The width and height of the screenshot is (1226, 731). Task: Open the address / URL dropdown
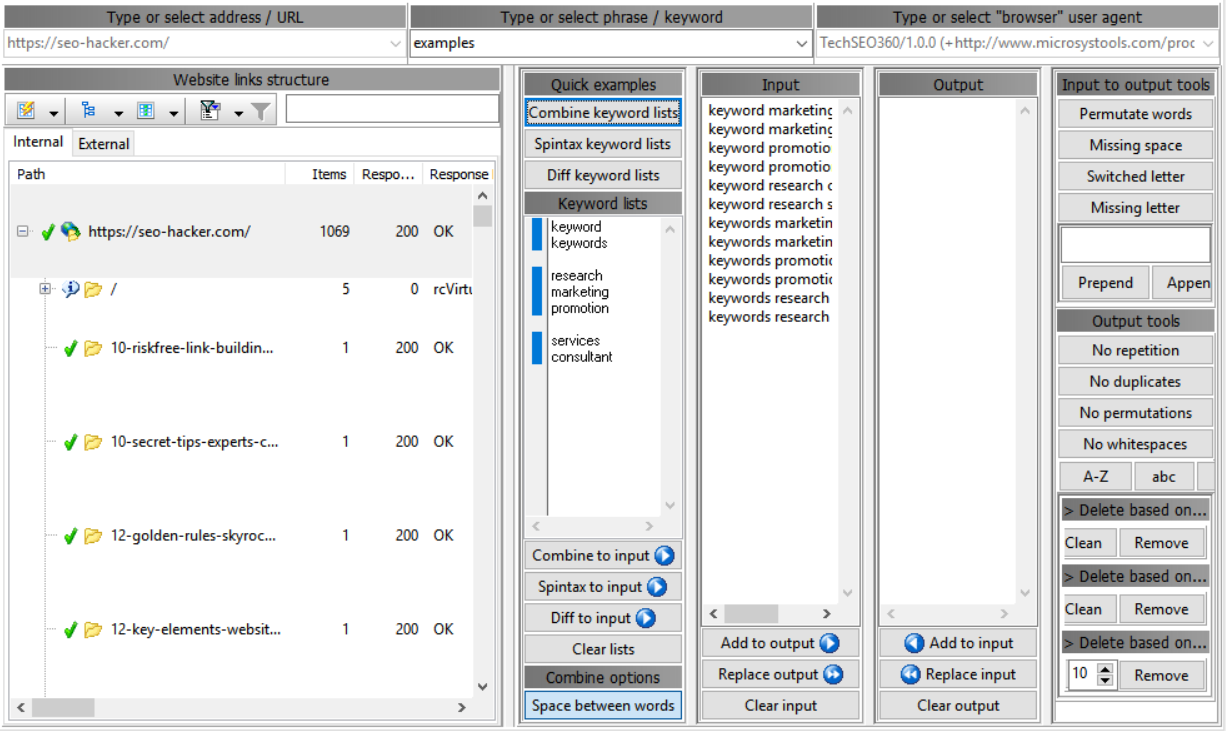(395, 43)
